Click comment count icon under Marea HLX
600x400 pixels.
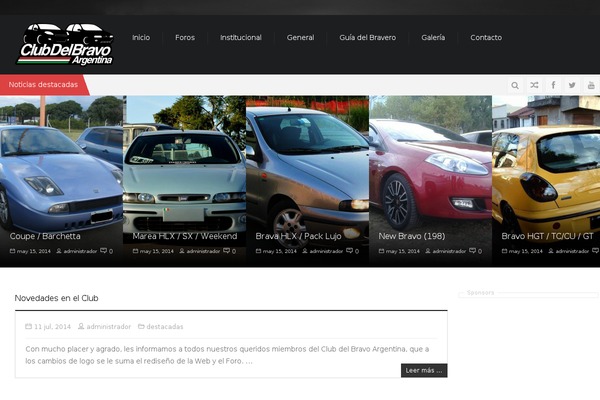click(227, 251)
